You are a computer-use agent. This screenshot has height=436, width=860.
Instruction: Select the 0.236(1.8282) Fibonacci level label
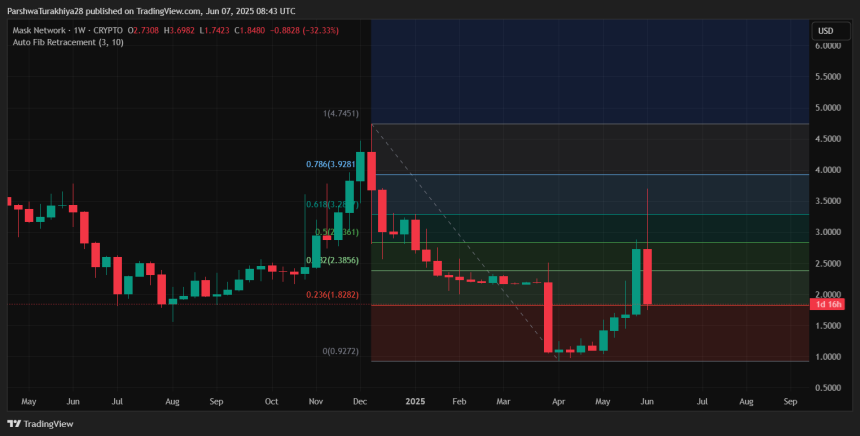coord(332,295)
